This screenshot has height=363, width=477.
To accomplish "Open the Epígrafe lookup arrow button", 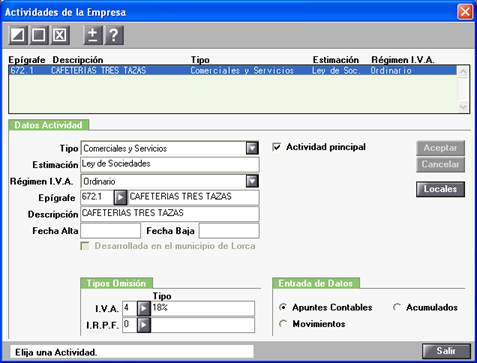I will [120, 197].
